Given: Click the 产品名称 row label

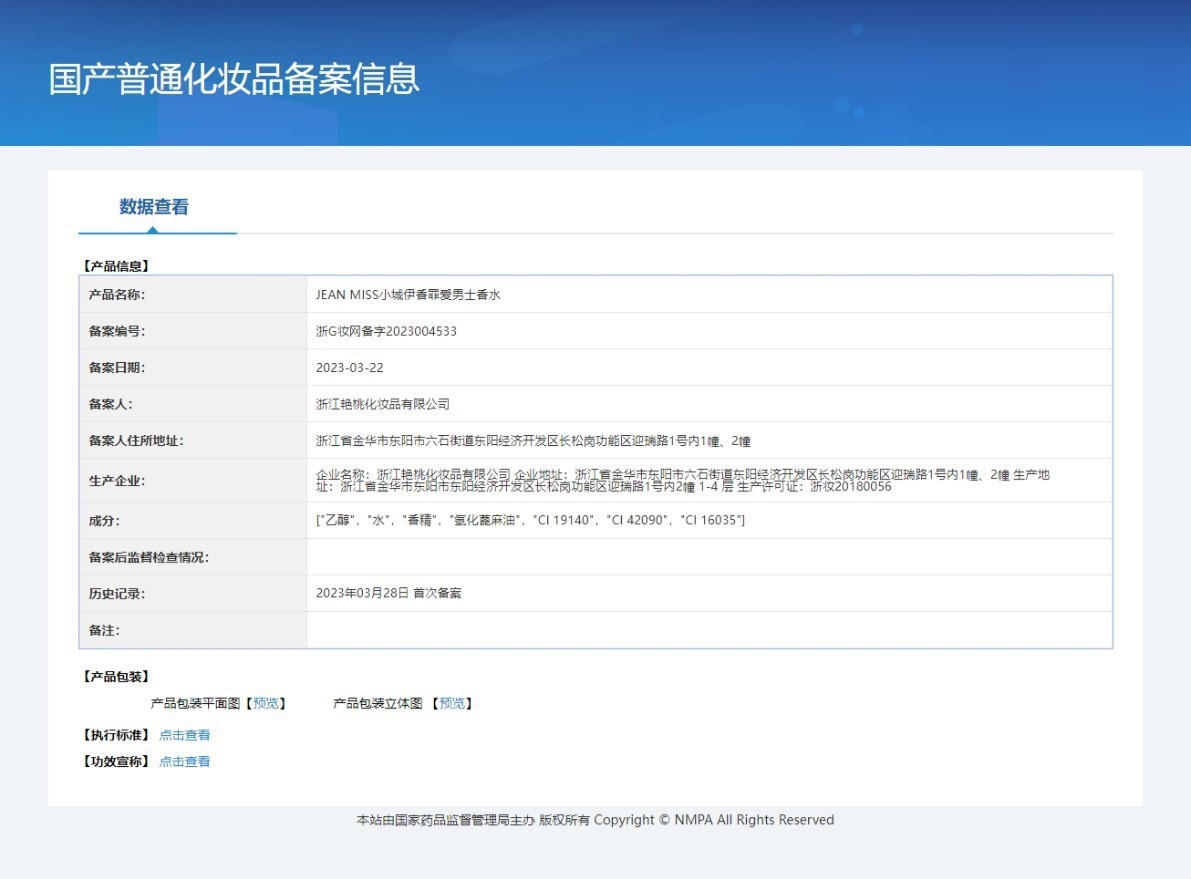Looking at the screenshot, I should [117, 295].
